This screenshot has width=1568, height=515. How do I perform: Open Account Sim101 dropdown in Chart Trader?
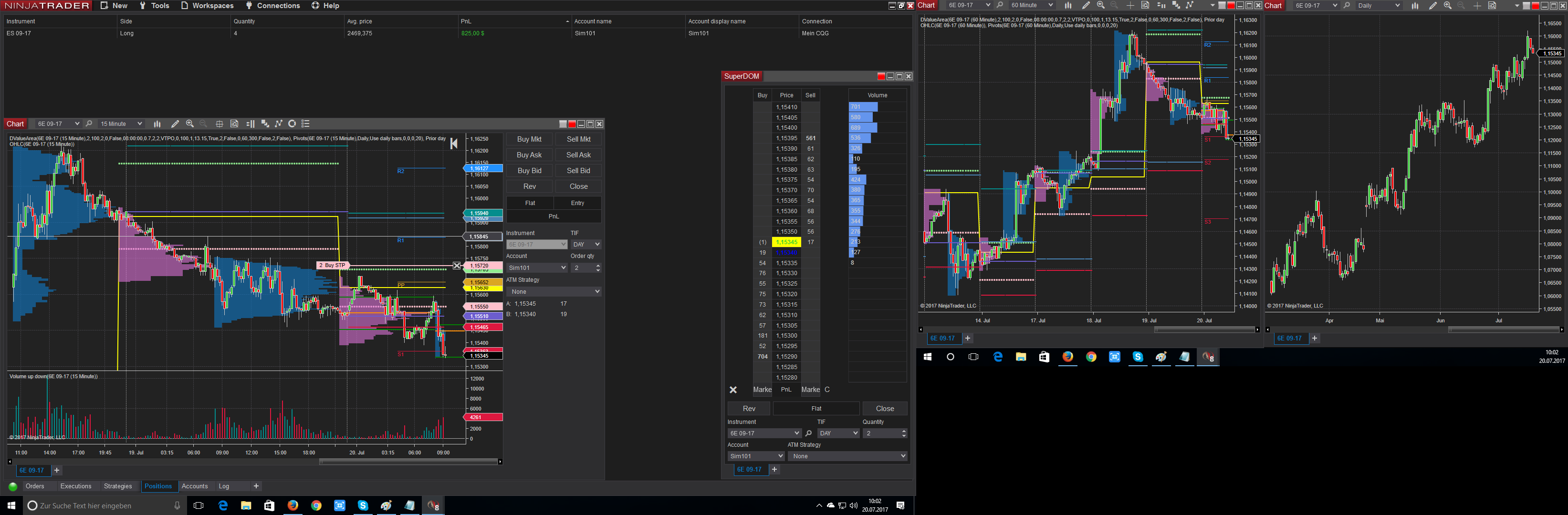(x=537, y=268)
